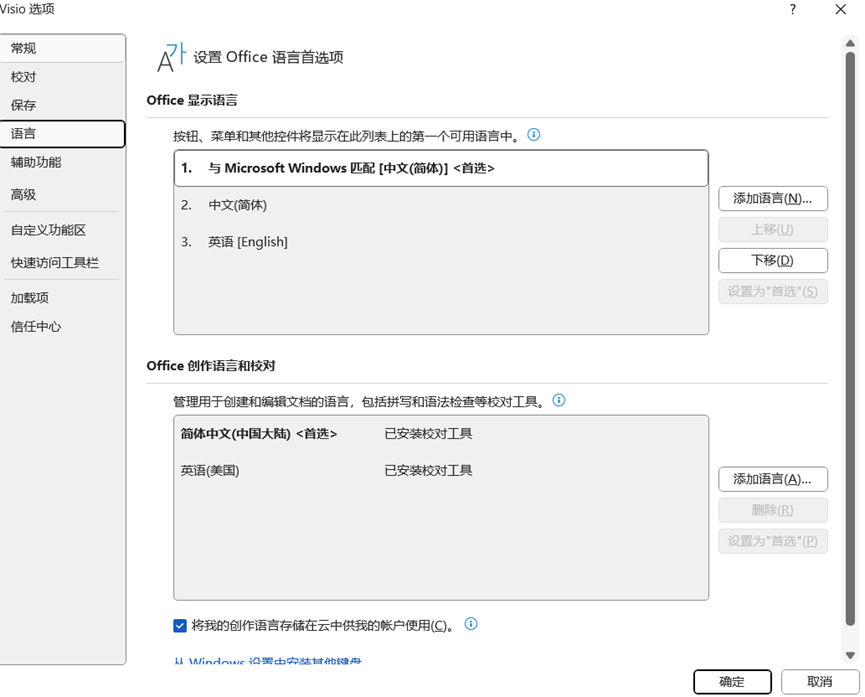Click info icon beside display language description
Viewport: 865px width, 697px height.
(x=533, y=135)
